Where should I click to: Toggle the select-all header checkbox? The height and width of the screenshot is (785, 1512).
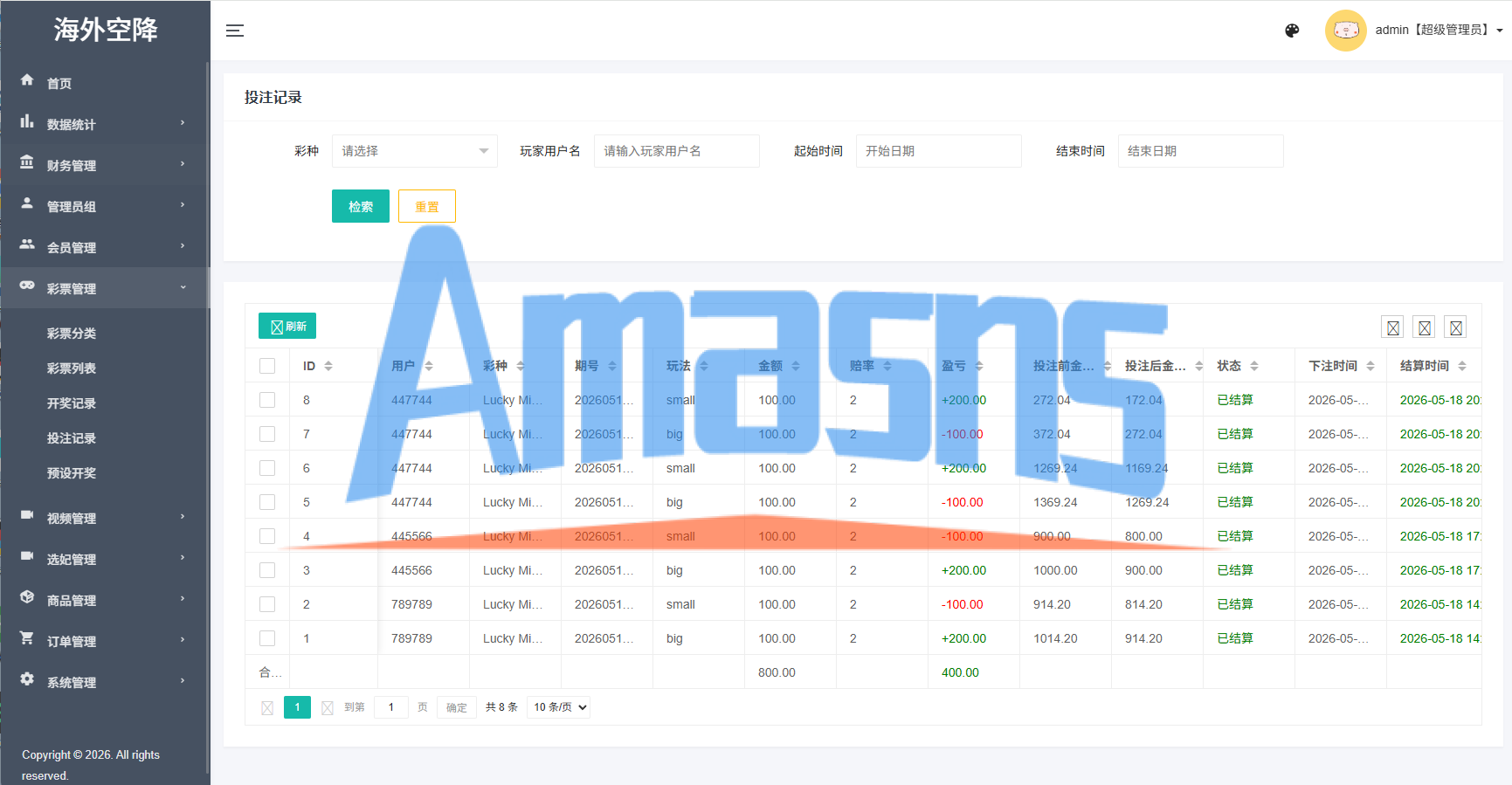(x=267, y=366)
